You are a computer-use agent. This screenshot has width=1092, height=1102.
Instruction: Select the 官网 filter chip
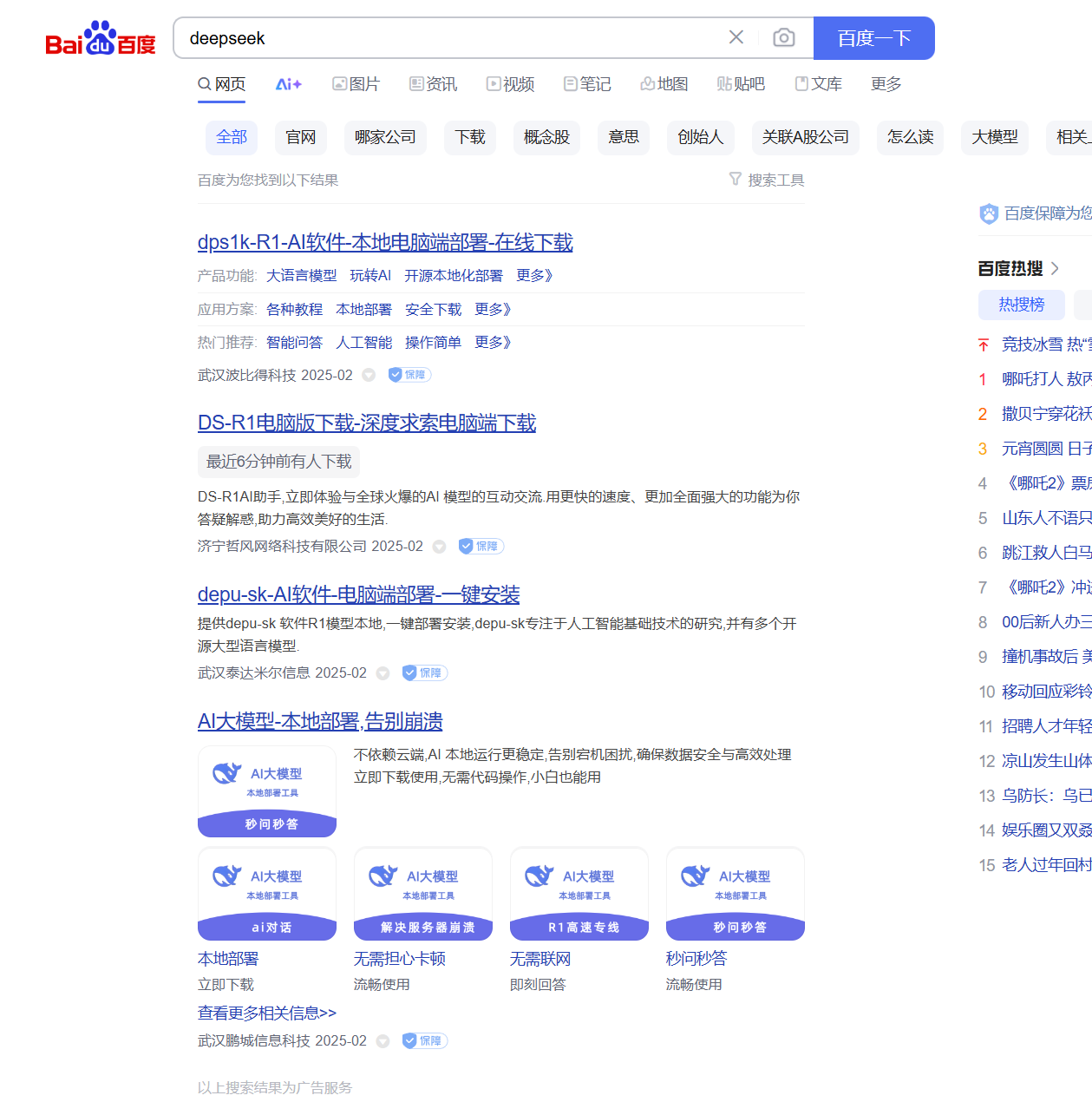click(x=300, y=137)
